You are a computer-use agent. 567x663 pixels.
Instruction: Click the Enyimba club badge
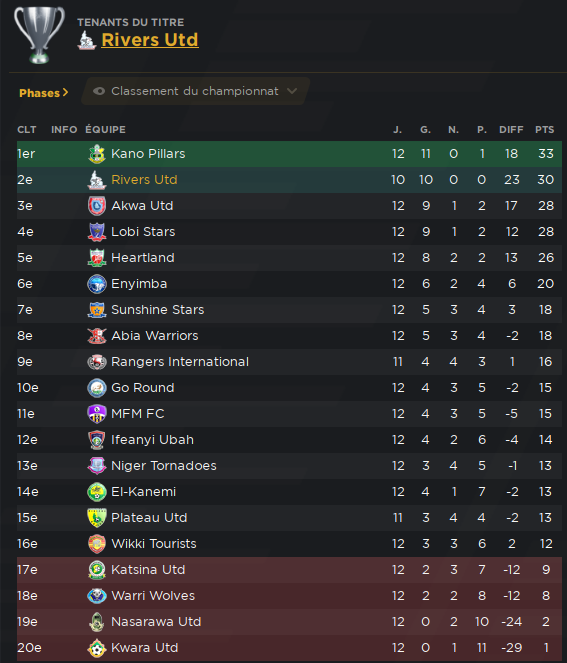(97, 284)
